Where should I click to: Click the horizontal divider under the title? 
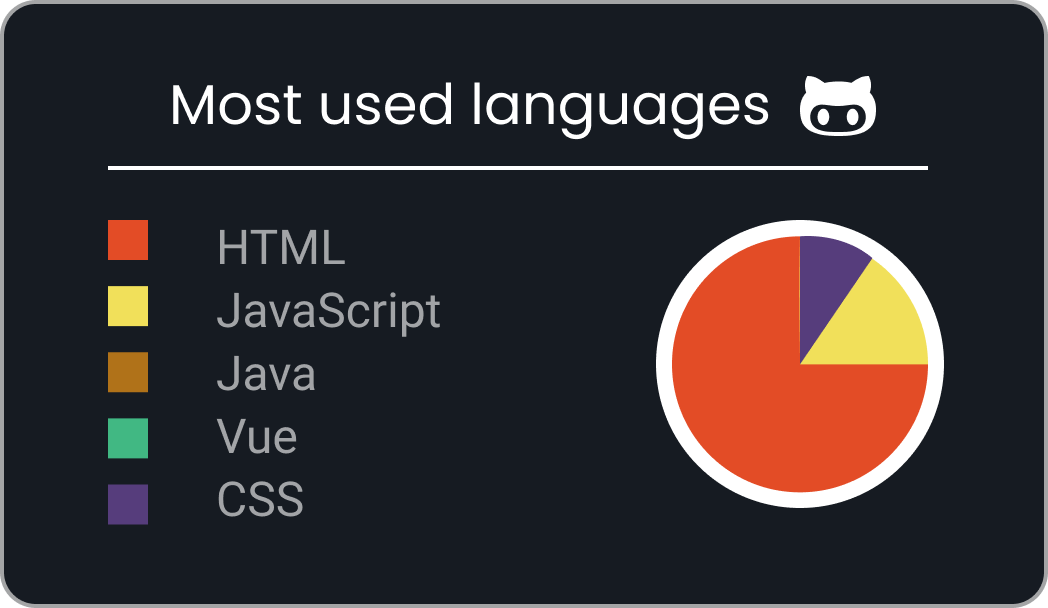(x=518, y=168)
